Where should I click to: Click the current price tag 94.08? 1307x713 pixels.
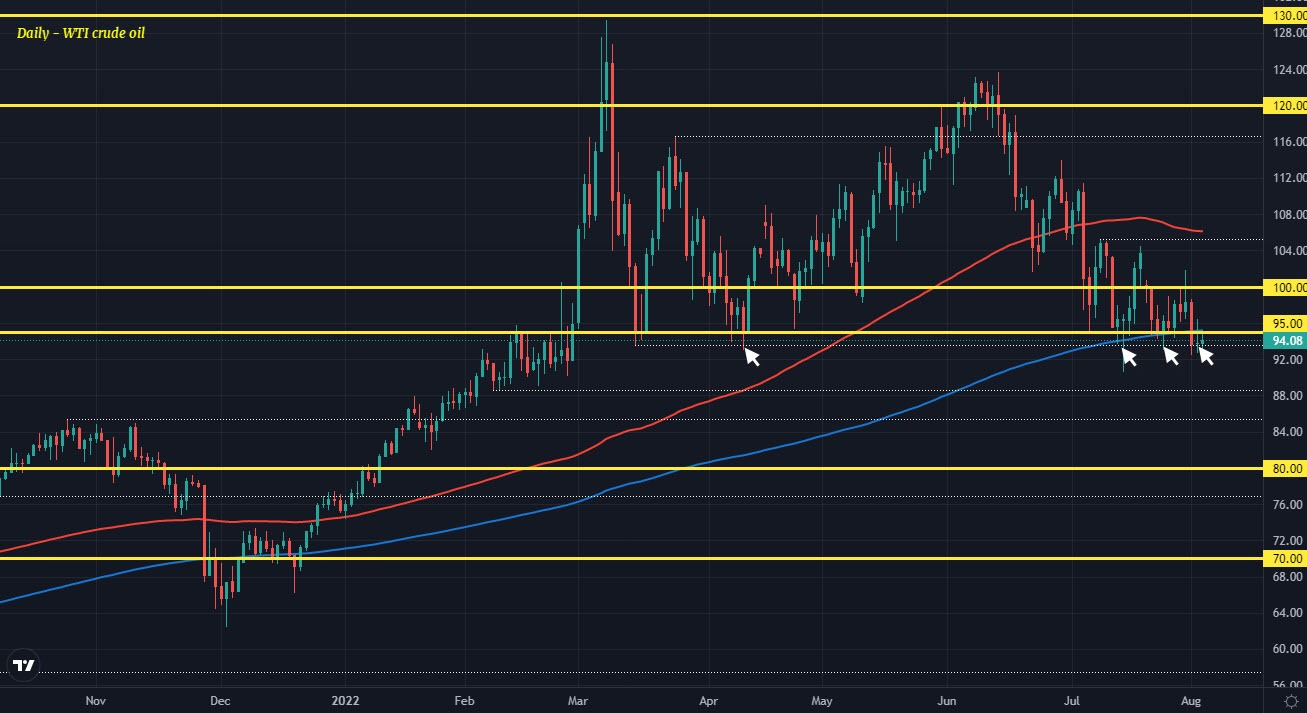(x=1284, y=340)
